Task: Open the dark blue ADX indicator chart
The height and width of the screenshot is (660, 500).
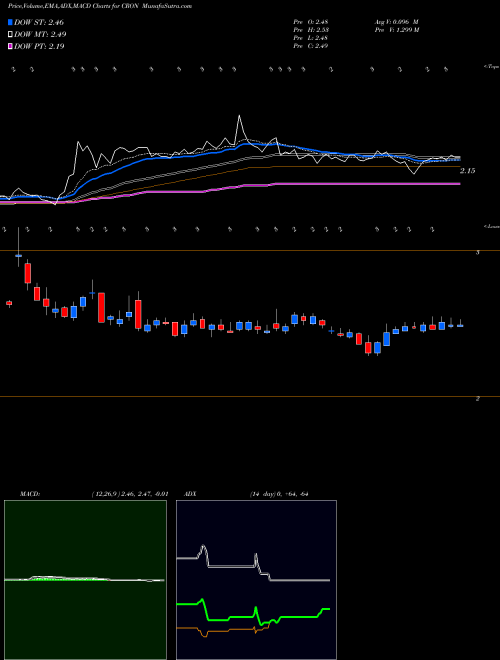Action: pyautogui.click(x=256, y=580)
